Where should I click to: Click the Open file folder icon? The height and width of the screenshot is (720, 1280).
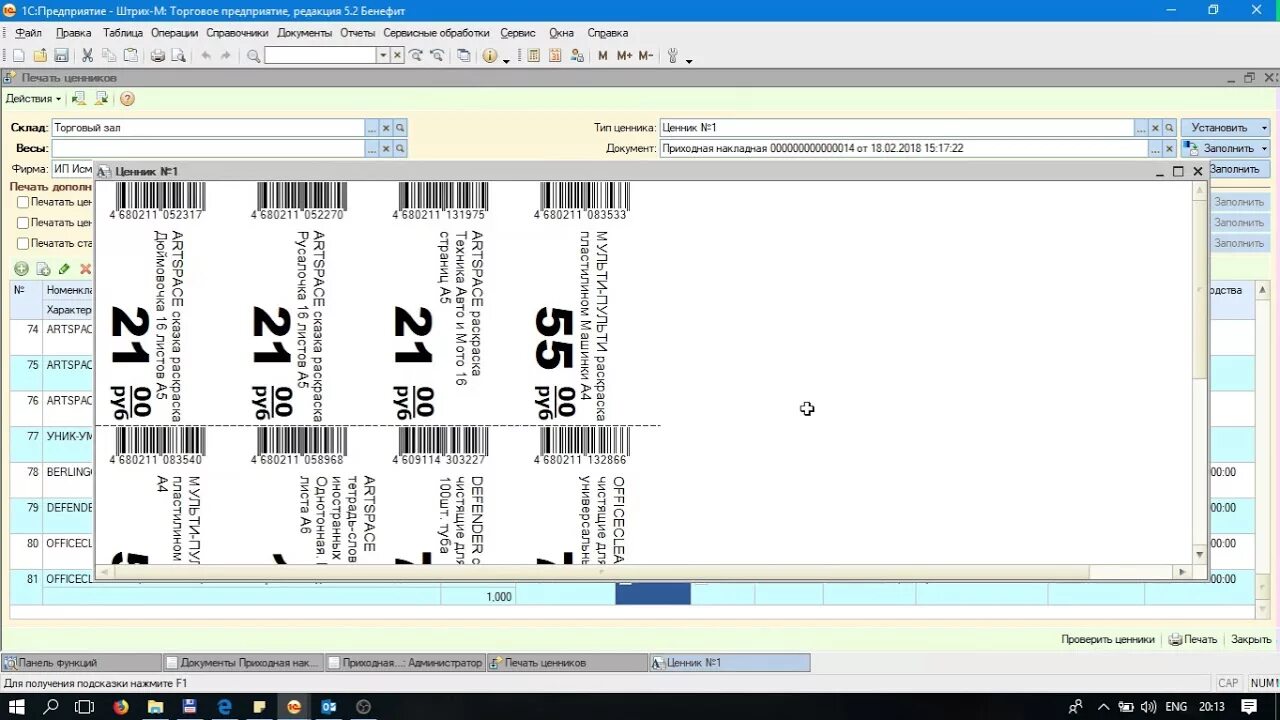(x=40, y=56)
